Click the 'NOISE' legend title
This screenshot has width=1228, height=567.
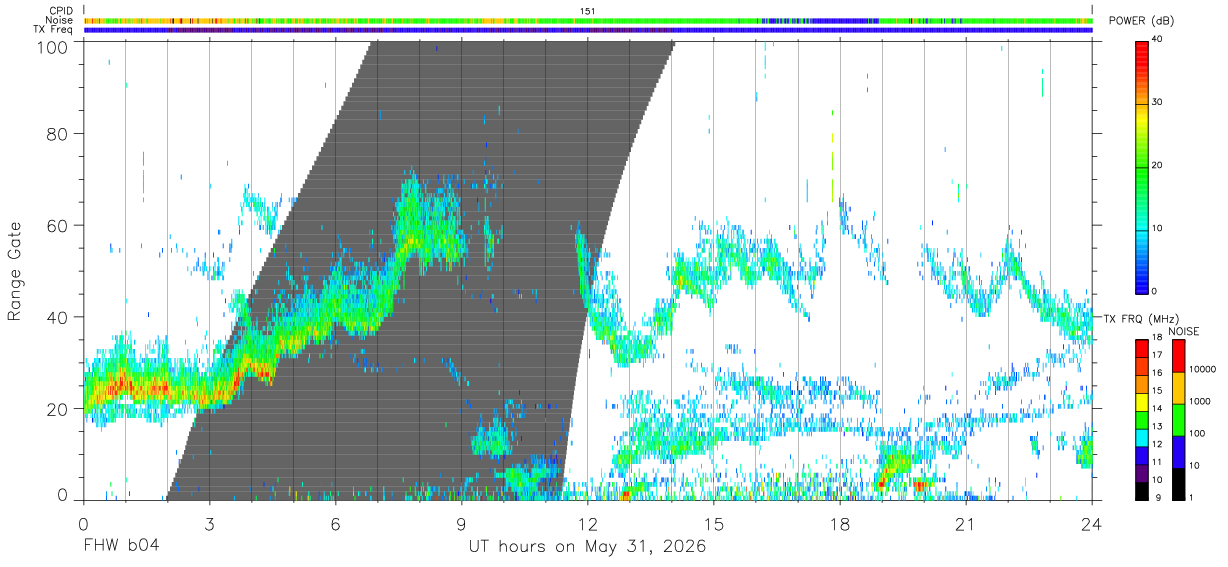[x=1183, y=331]
